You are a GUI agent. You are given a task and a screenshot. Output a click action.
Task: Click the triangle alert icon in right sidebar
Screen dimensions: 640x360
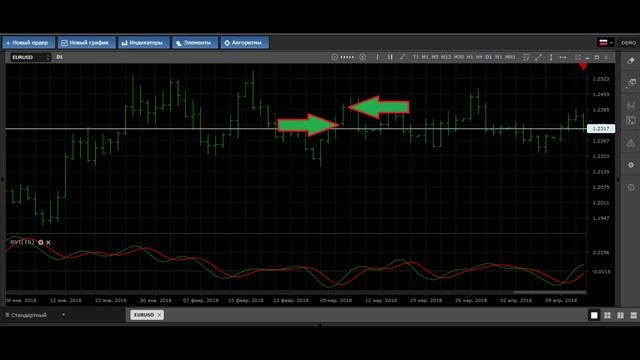pos(631,143)
